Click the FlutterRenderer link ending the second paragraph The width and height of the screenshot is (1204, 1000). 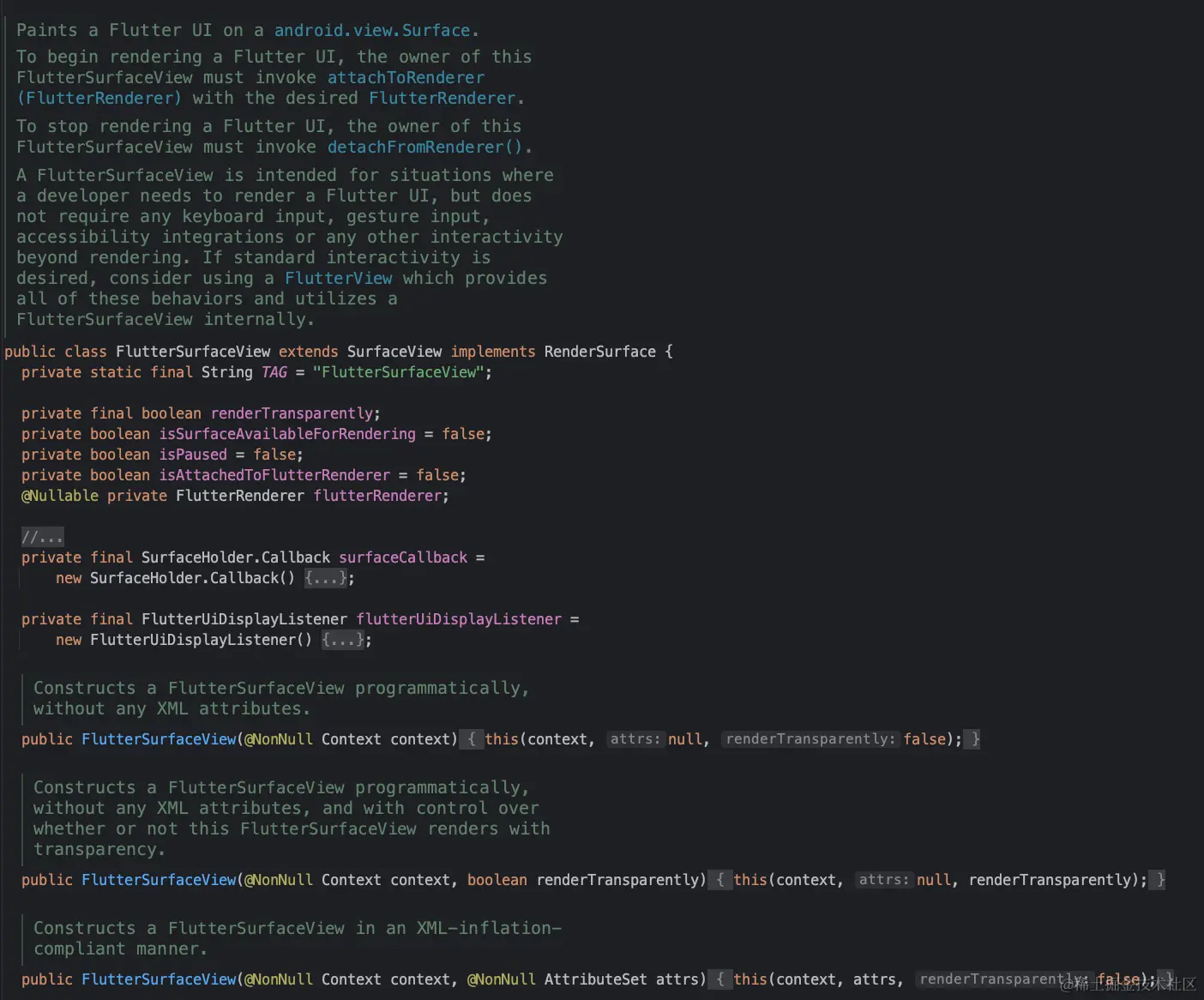click(x=442, y=98)
